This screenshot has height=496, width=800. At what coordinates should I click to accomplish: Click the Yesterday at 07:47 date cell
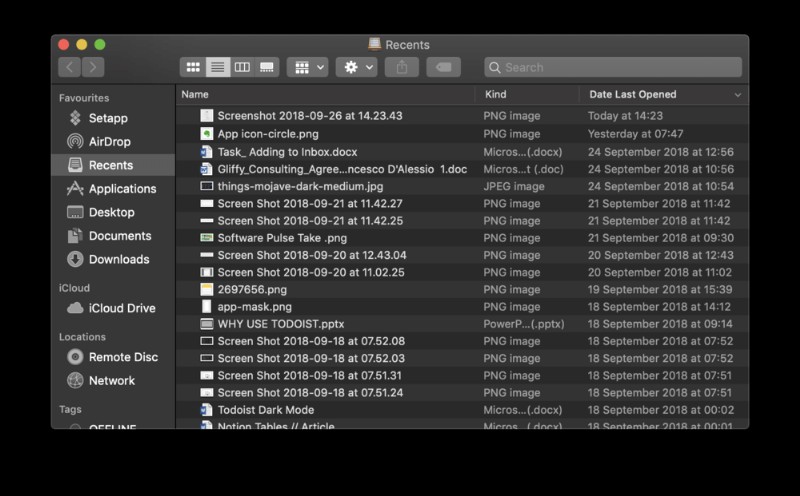click(x=635, y=134)
